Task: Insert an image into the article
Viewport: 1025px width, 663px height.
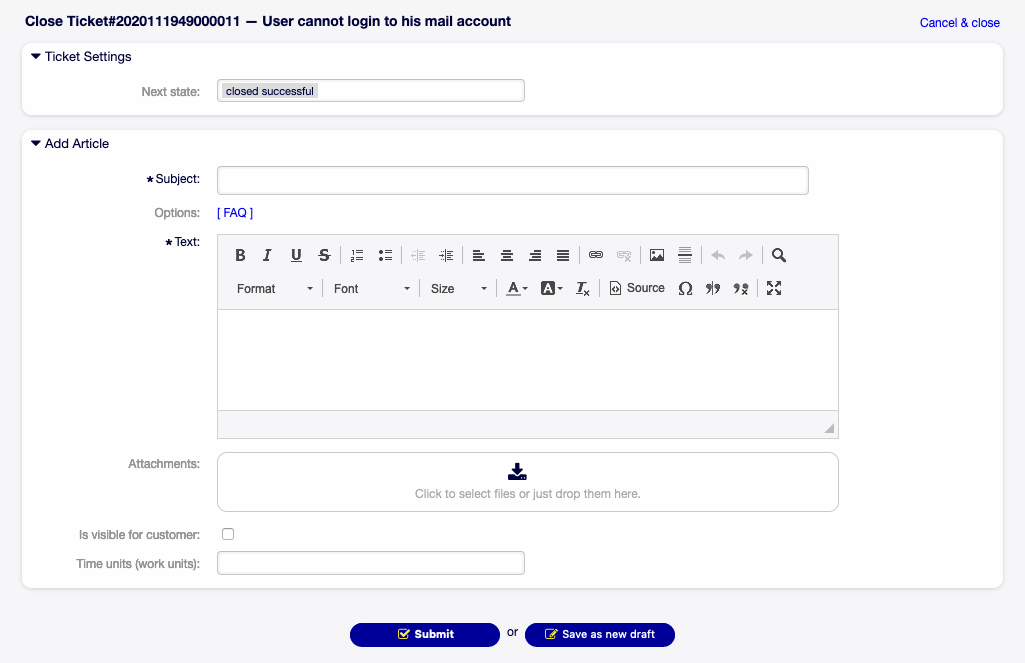Action: click(656, 255)
